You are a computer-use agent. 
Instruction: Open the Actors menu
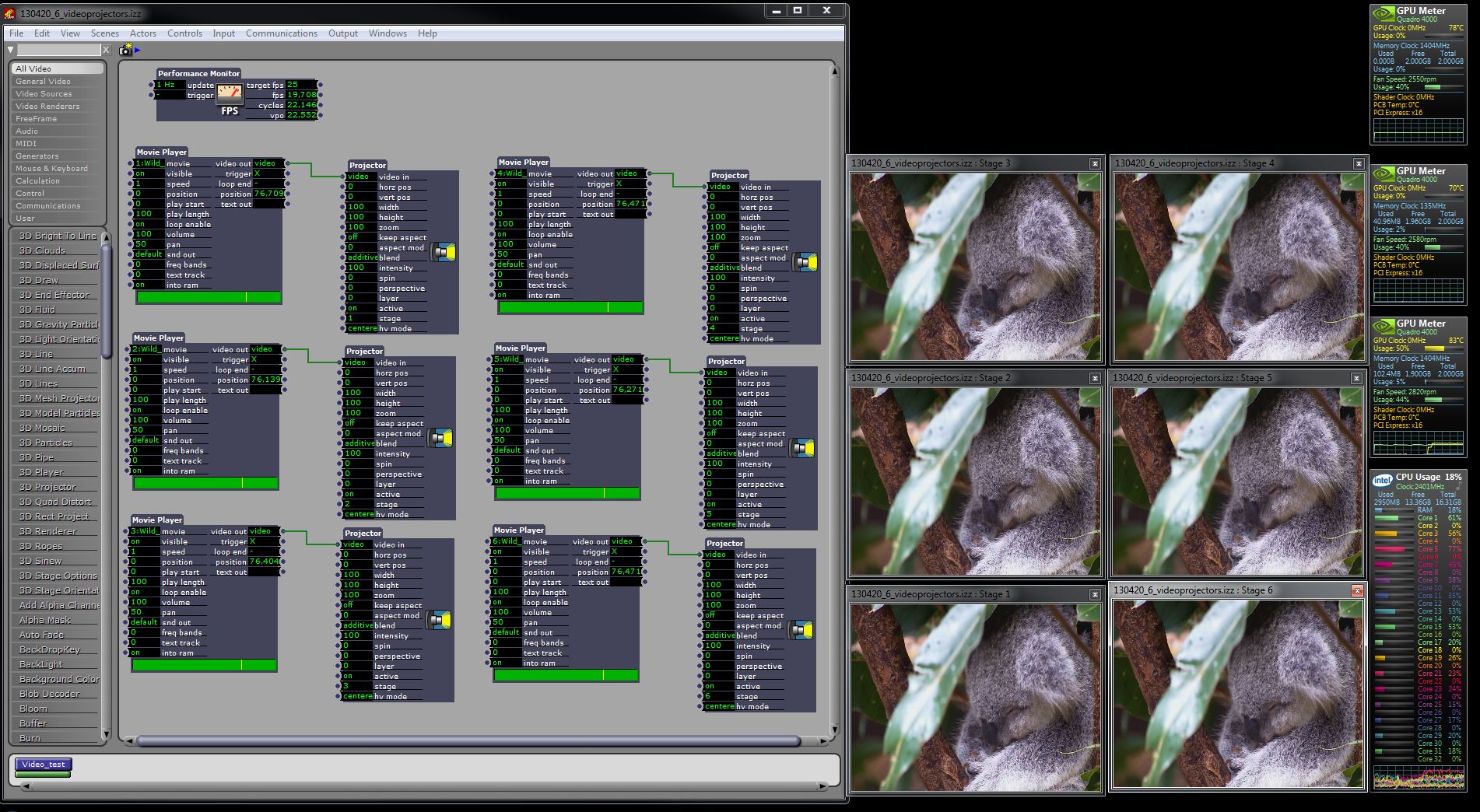coord(143,33)
